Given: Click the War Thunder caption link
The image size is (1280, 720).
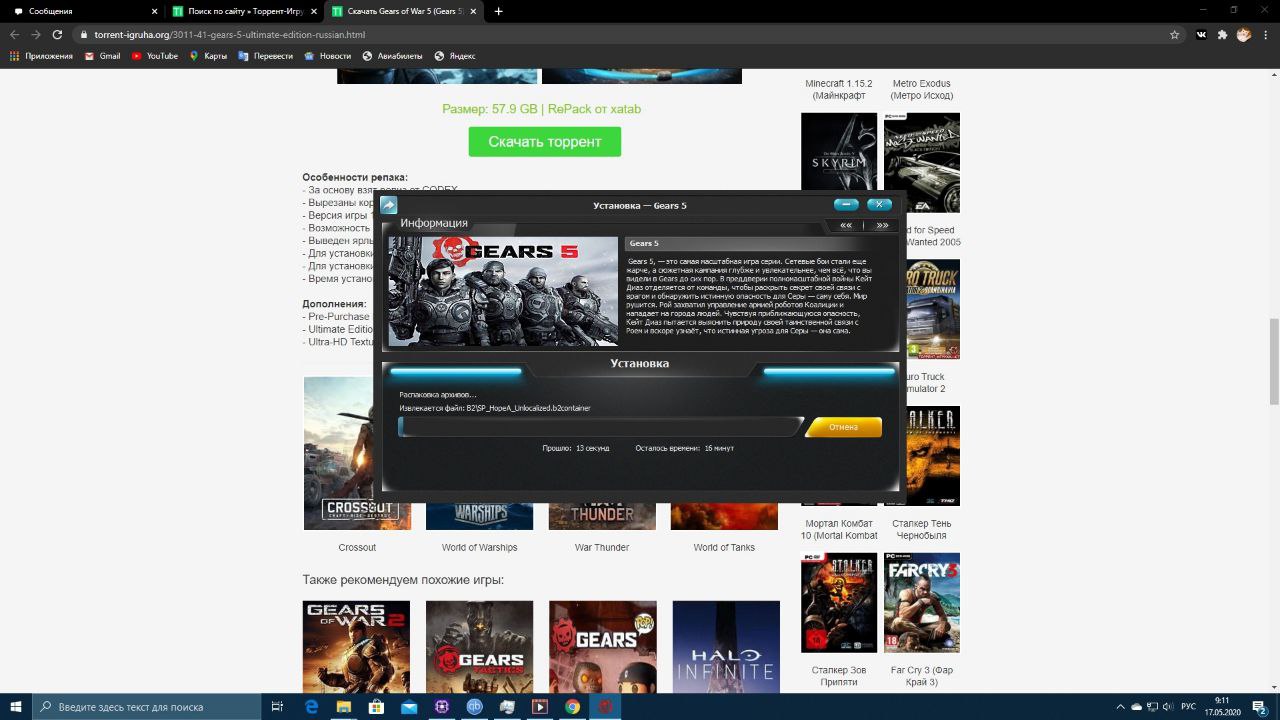Looking at the screenshot, I should tap(602, 547).
